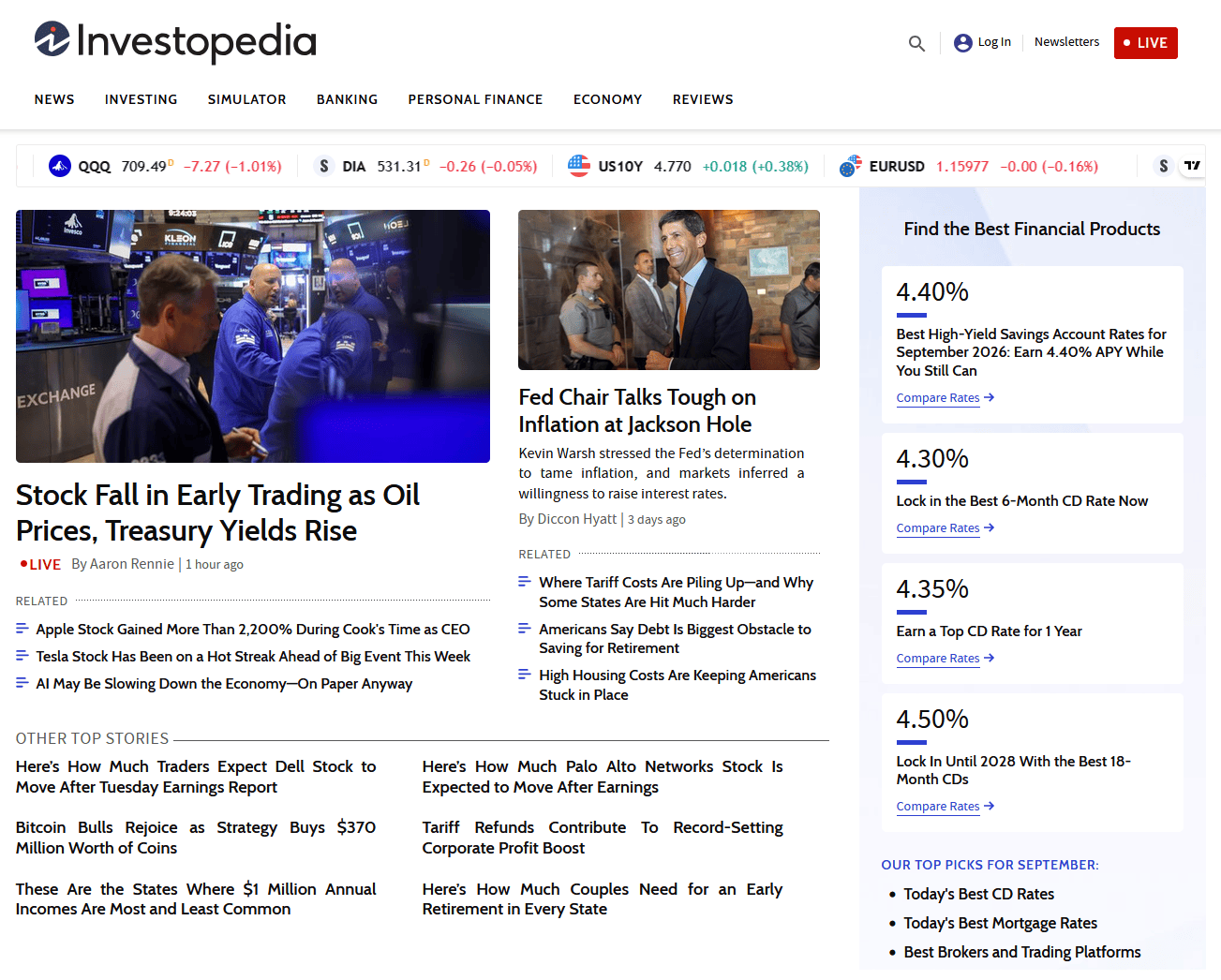Viewport: 1221px width, 980px height.
Task: Click the QQQ ticker icon
Action: (60, 167)
